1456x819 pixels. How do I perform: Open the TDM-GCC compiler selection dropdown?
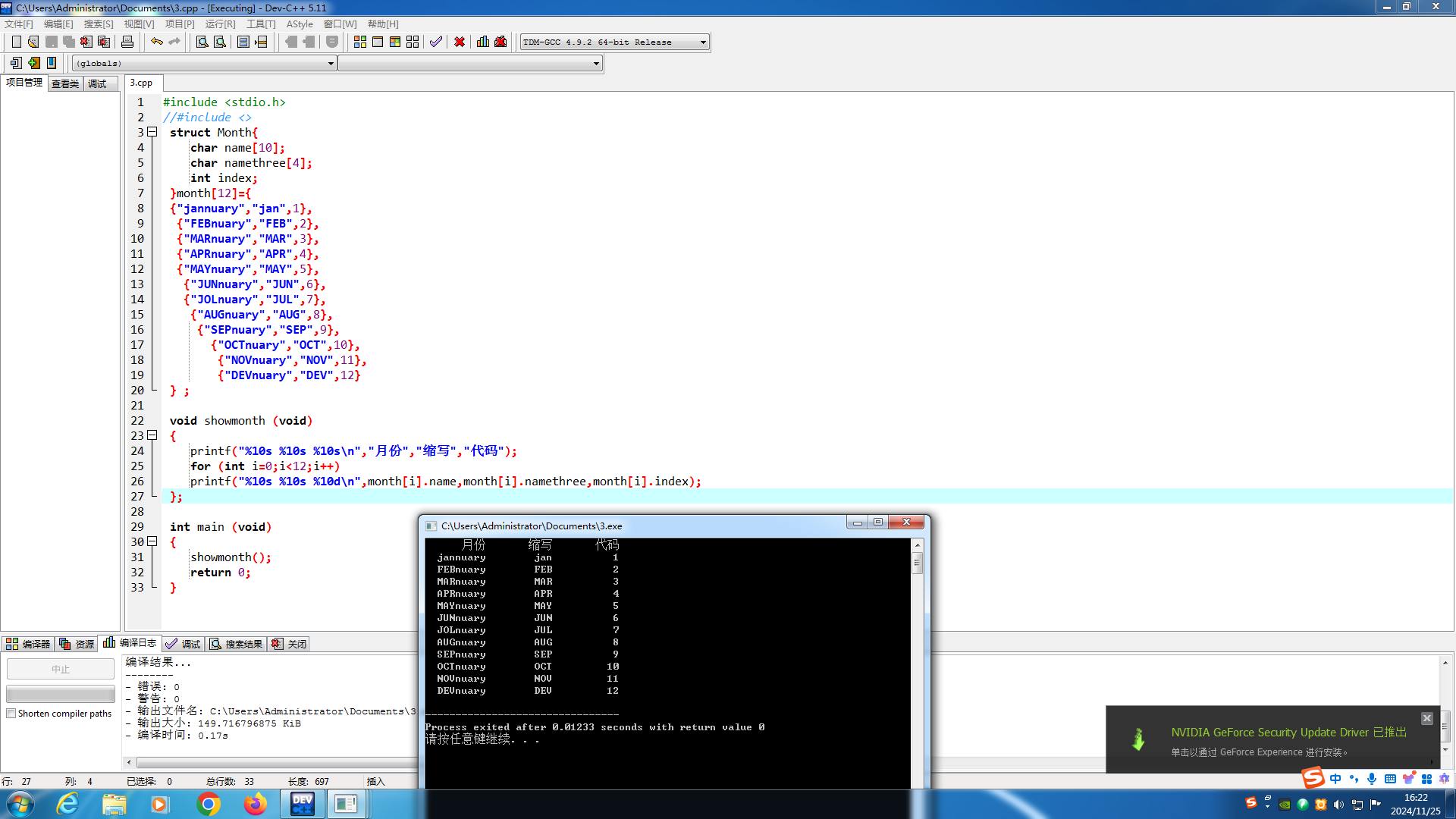(x=703, y=42)
